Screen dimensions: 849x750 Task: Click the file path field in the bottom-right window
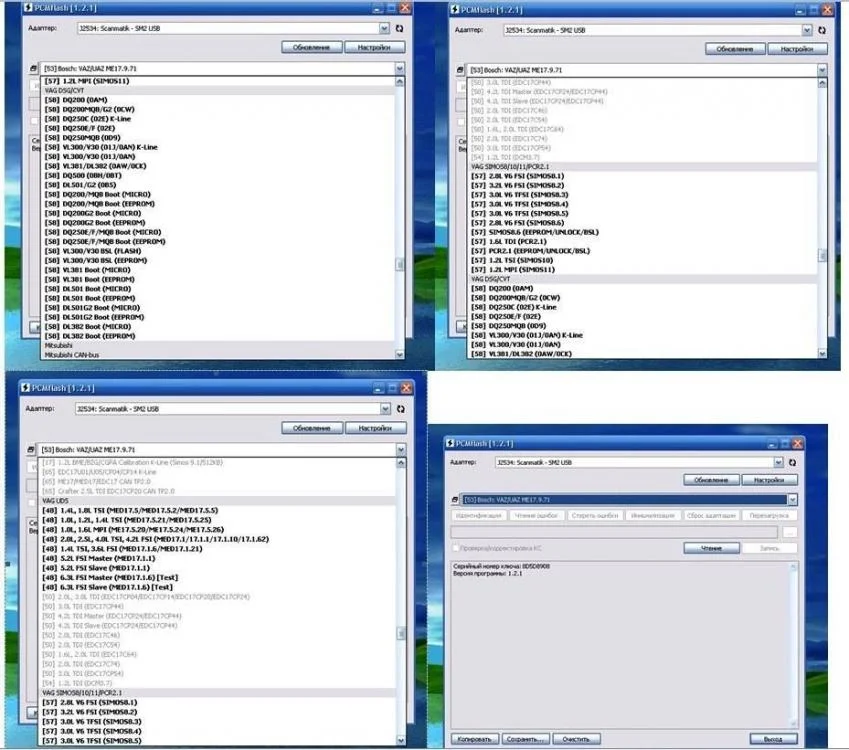[614, 532]
